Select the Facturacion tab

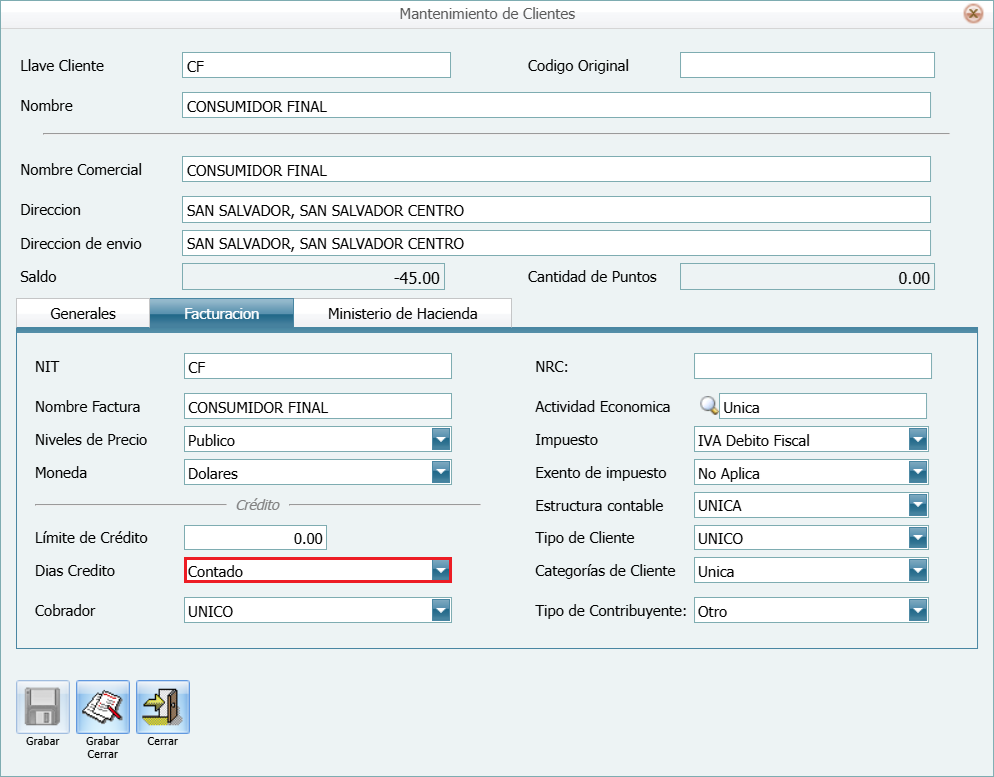[x=222, y=312]
